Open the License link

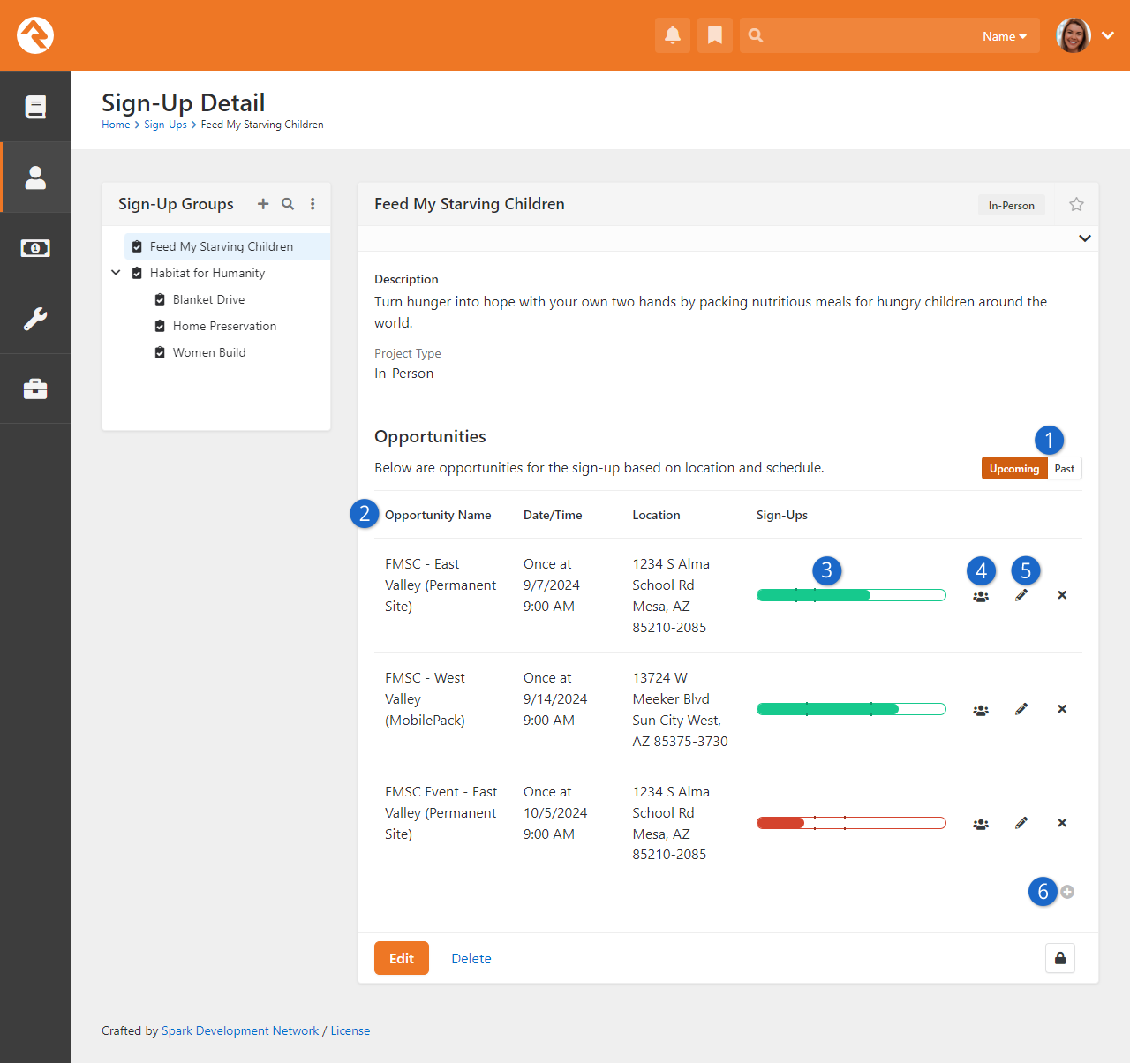tap(350, 1030)
